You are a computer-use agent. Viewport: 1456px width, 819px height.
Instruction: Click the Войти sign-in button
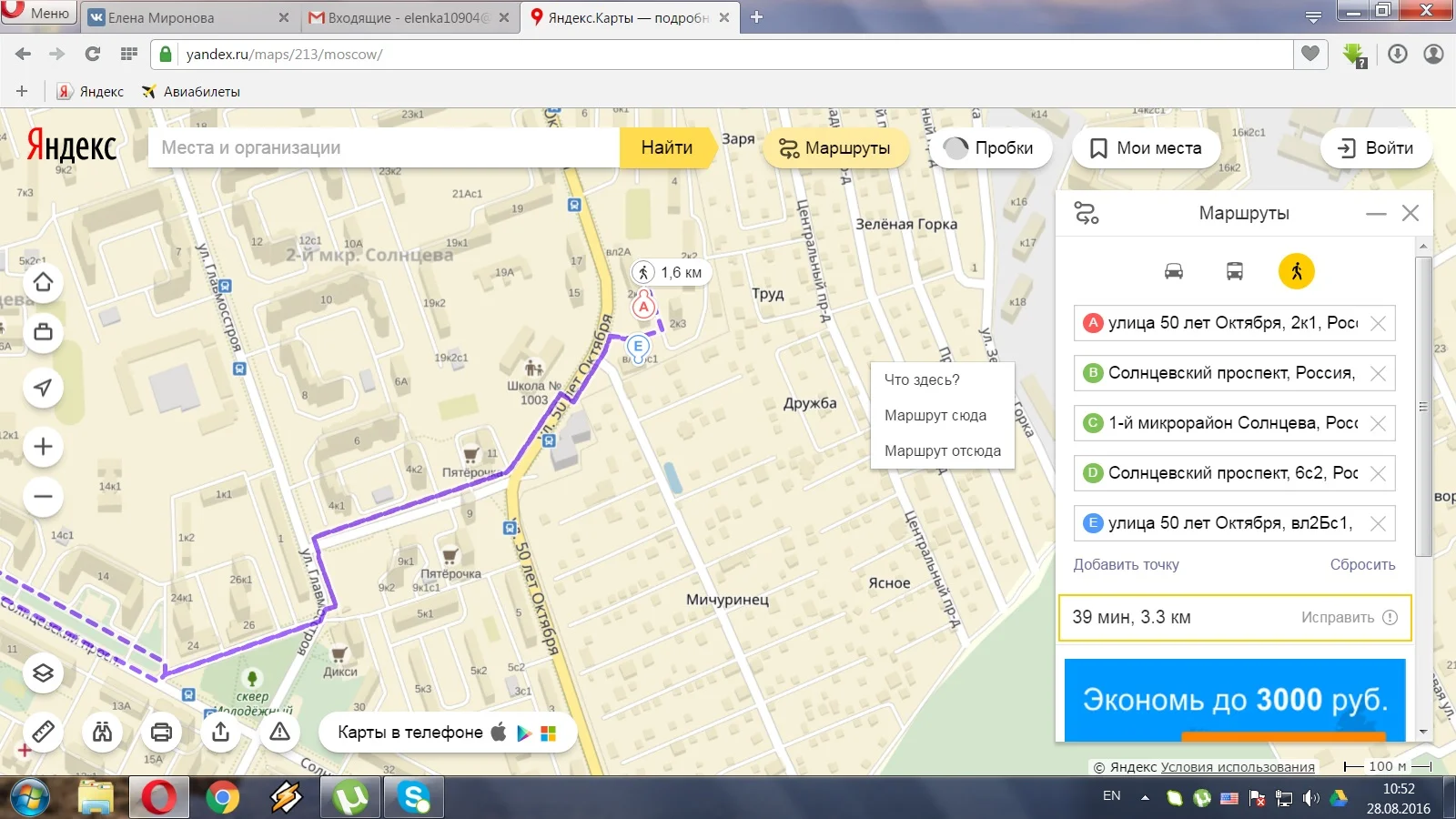1375,148
